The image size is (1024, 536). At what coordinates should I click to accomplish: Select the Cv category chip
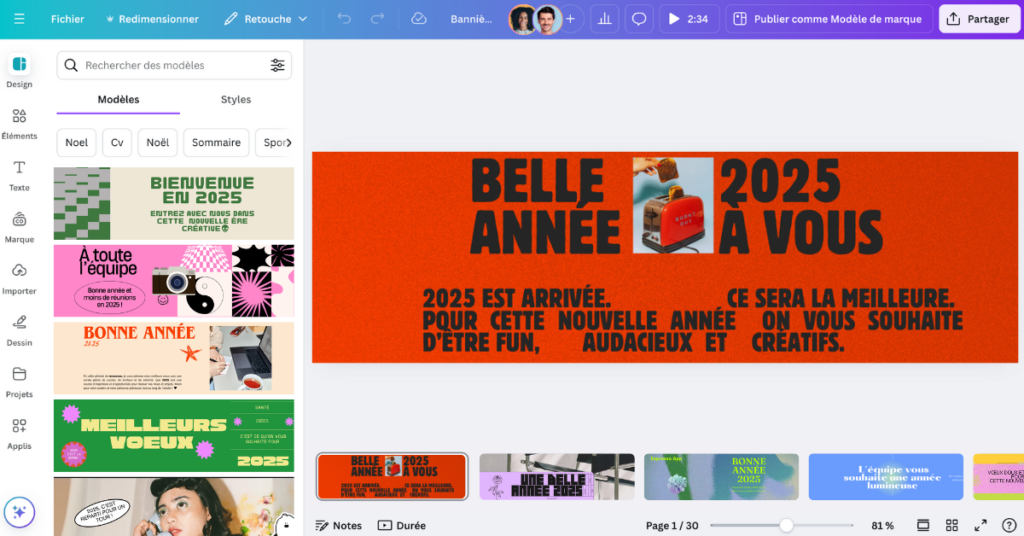point(117,142)
